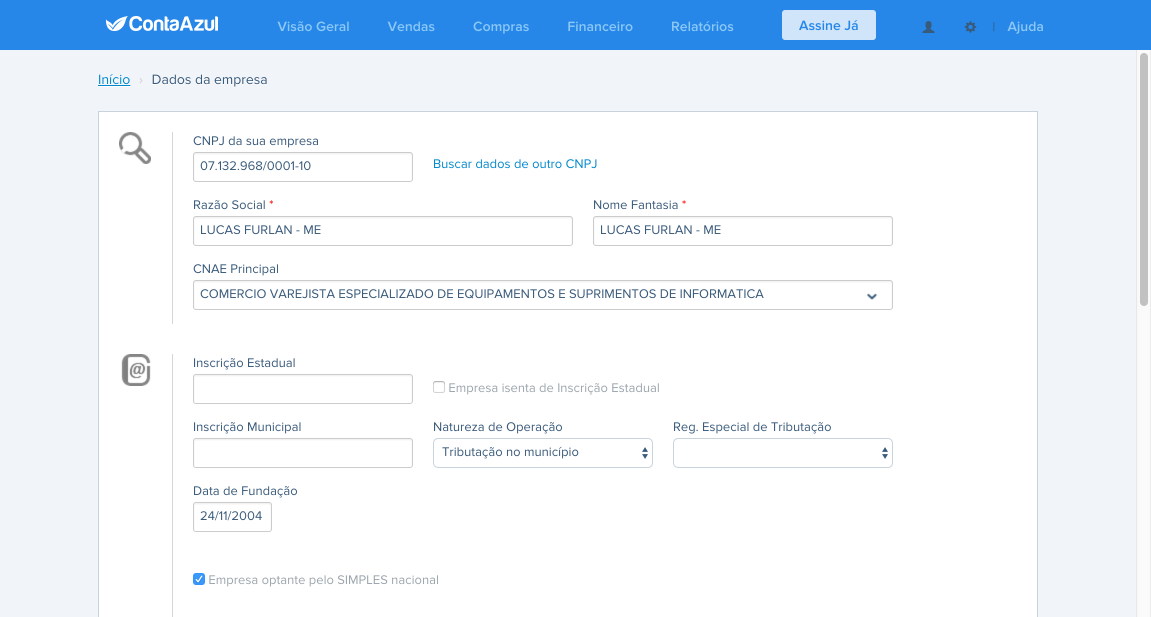Click Buscar dados de outro CNPJ link

(515, 164)
